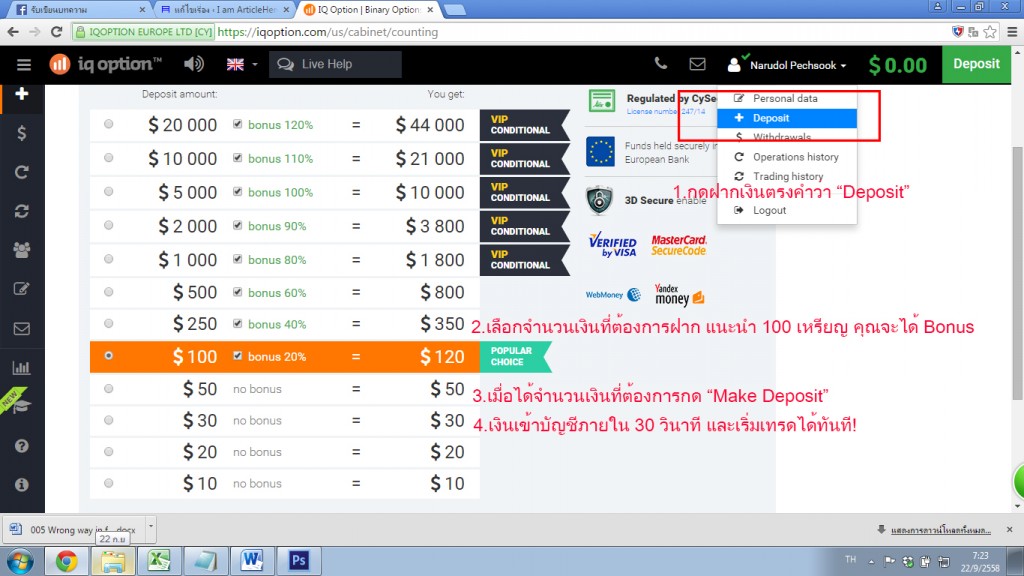Open Chrome menu icon
Image resolution: width=1024 pixels, height=576 pixels.
[1012, 31]
